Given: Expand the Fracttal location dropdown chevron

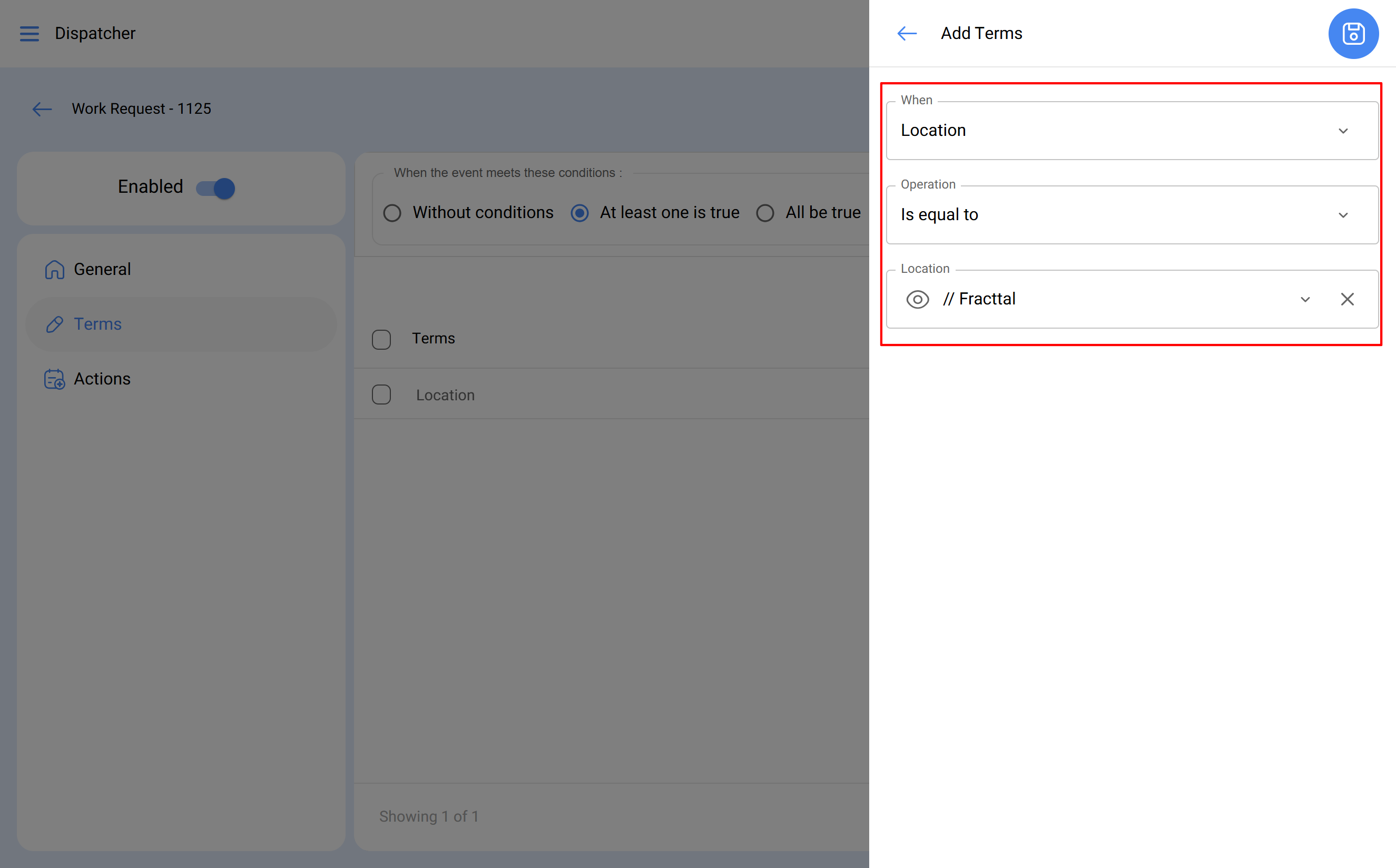Looking at the screenshot, I should point(1305,299).
